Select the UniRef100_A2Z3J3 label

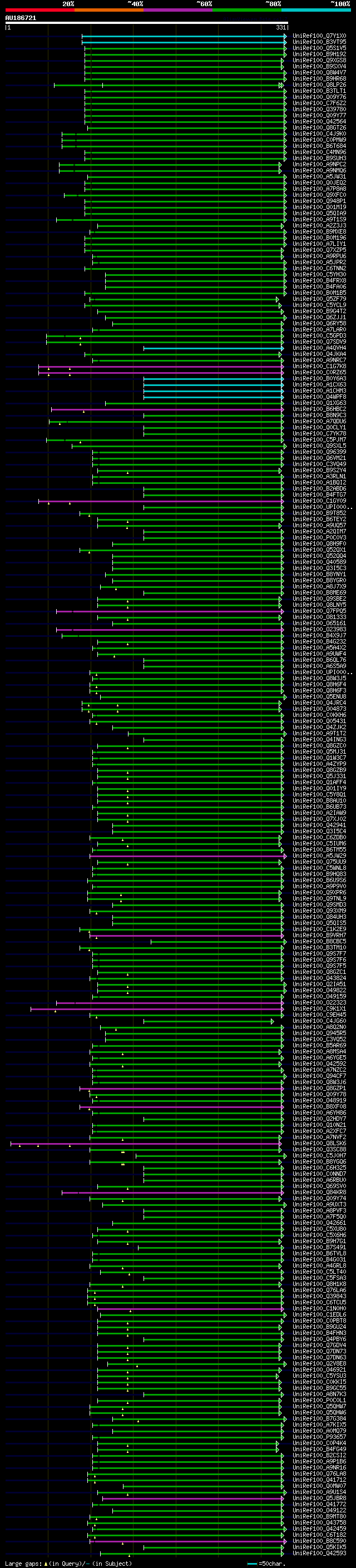319,225
